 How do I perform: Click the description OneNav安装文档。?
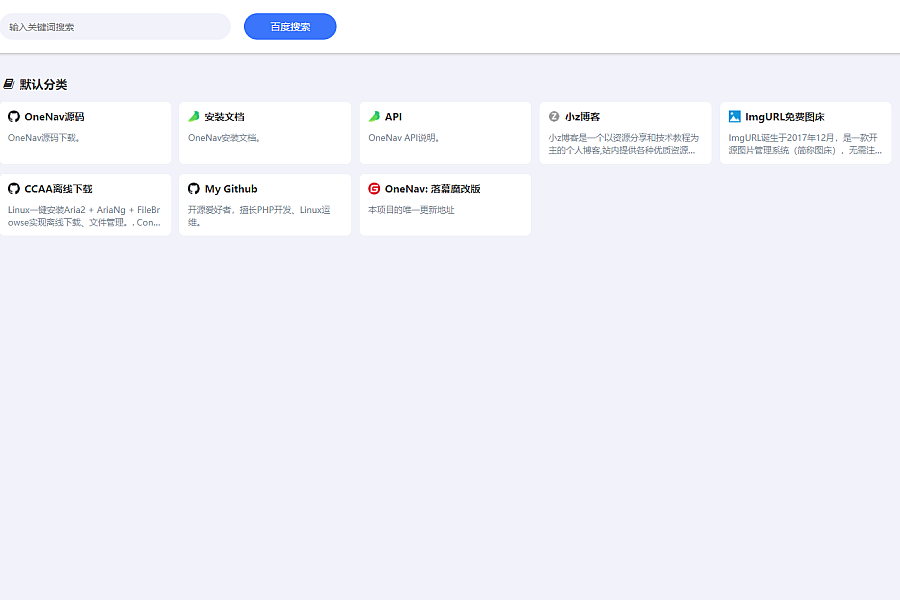224,138
